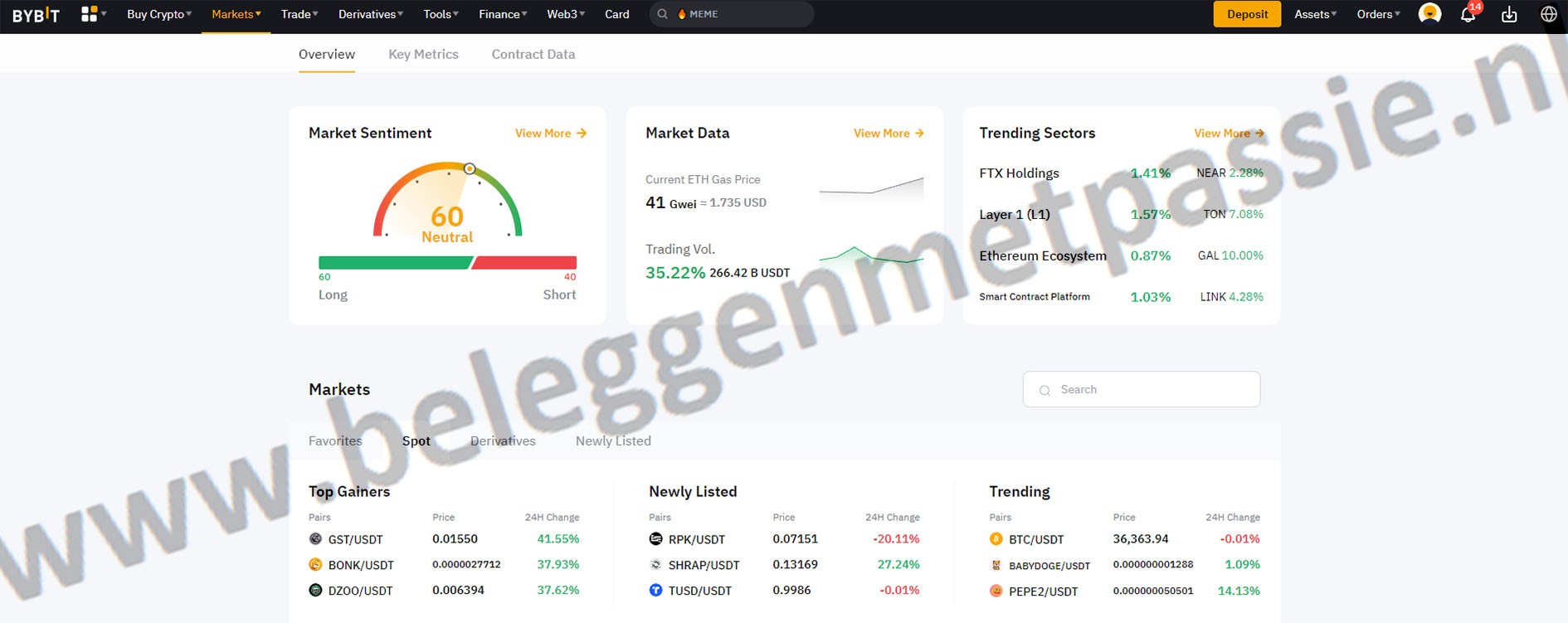Click the Long/Short ratio bar
1568x623 pixels.
point(447,263)
